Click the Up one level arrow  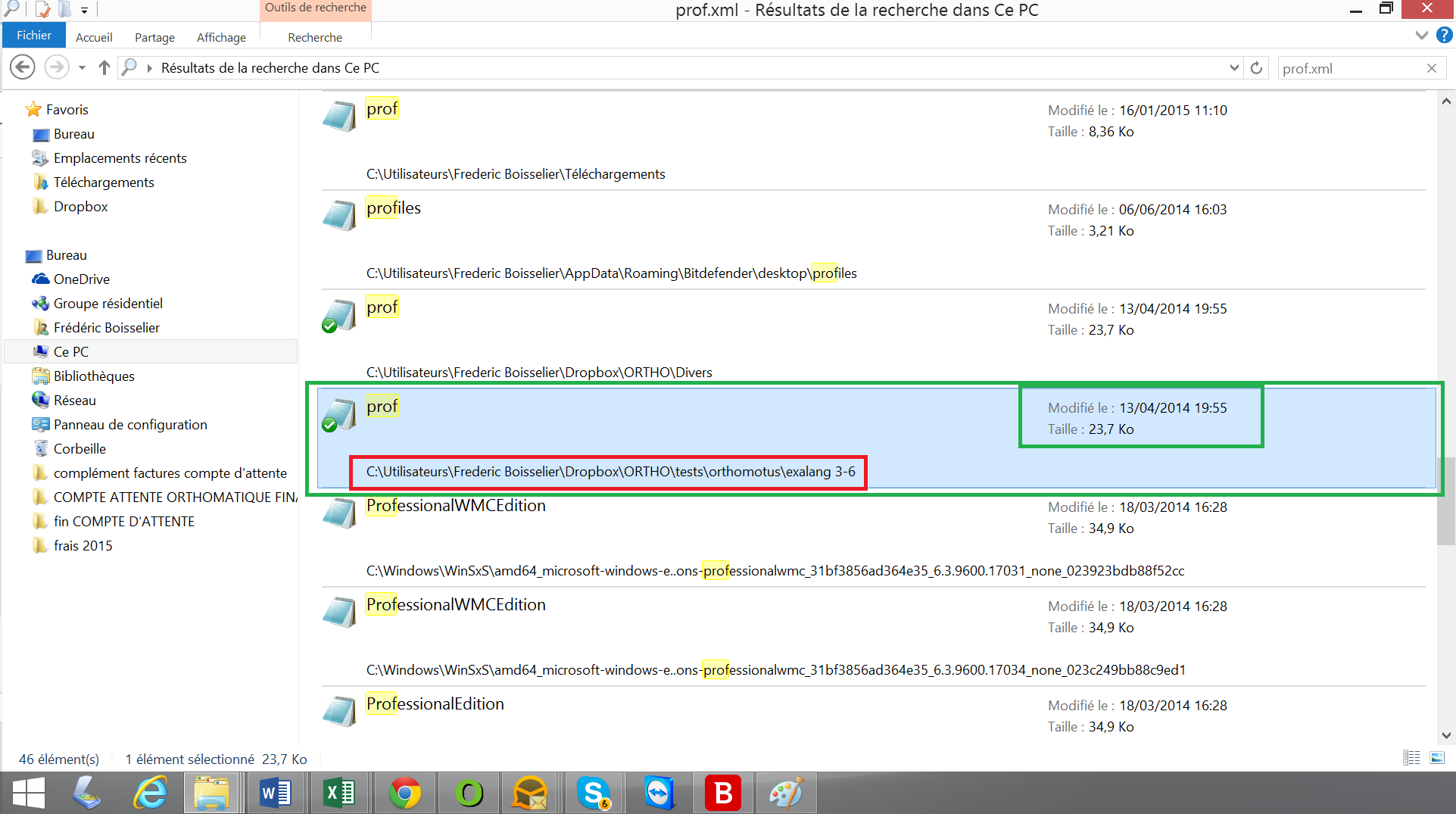click(104, 67)
